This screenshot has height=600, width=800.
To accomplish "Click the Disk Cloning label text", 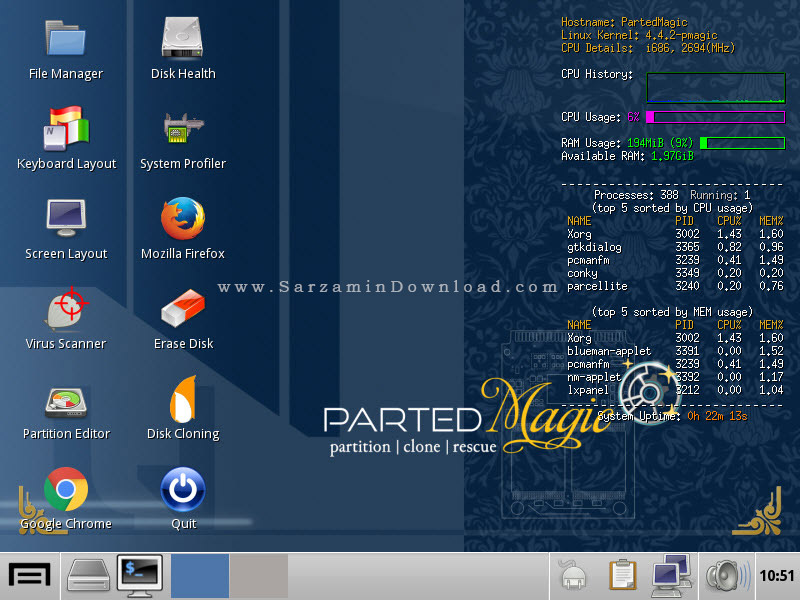I will (183, 434).
